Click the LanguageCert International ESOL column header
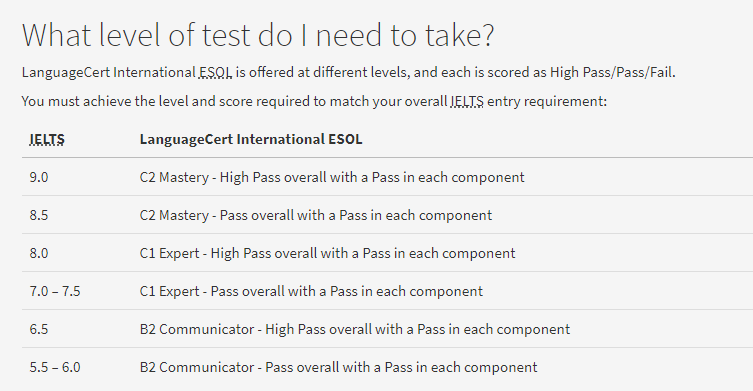 (251, 139)
